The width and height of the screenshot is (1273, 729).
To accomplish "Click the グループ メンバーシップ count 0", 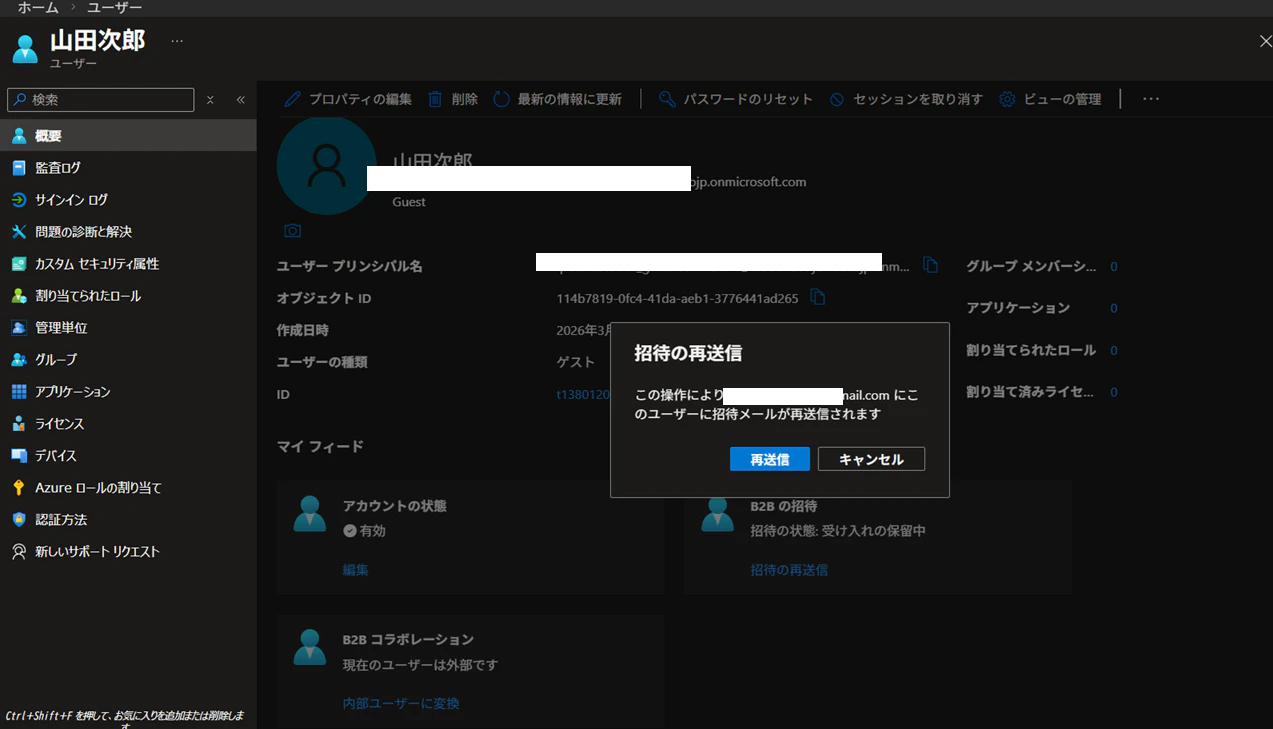I will [1114, 267].
